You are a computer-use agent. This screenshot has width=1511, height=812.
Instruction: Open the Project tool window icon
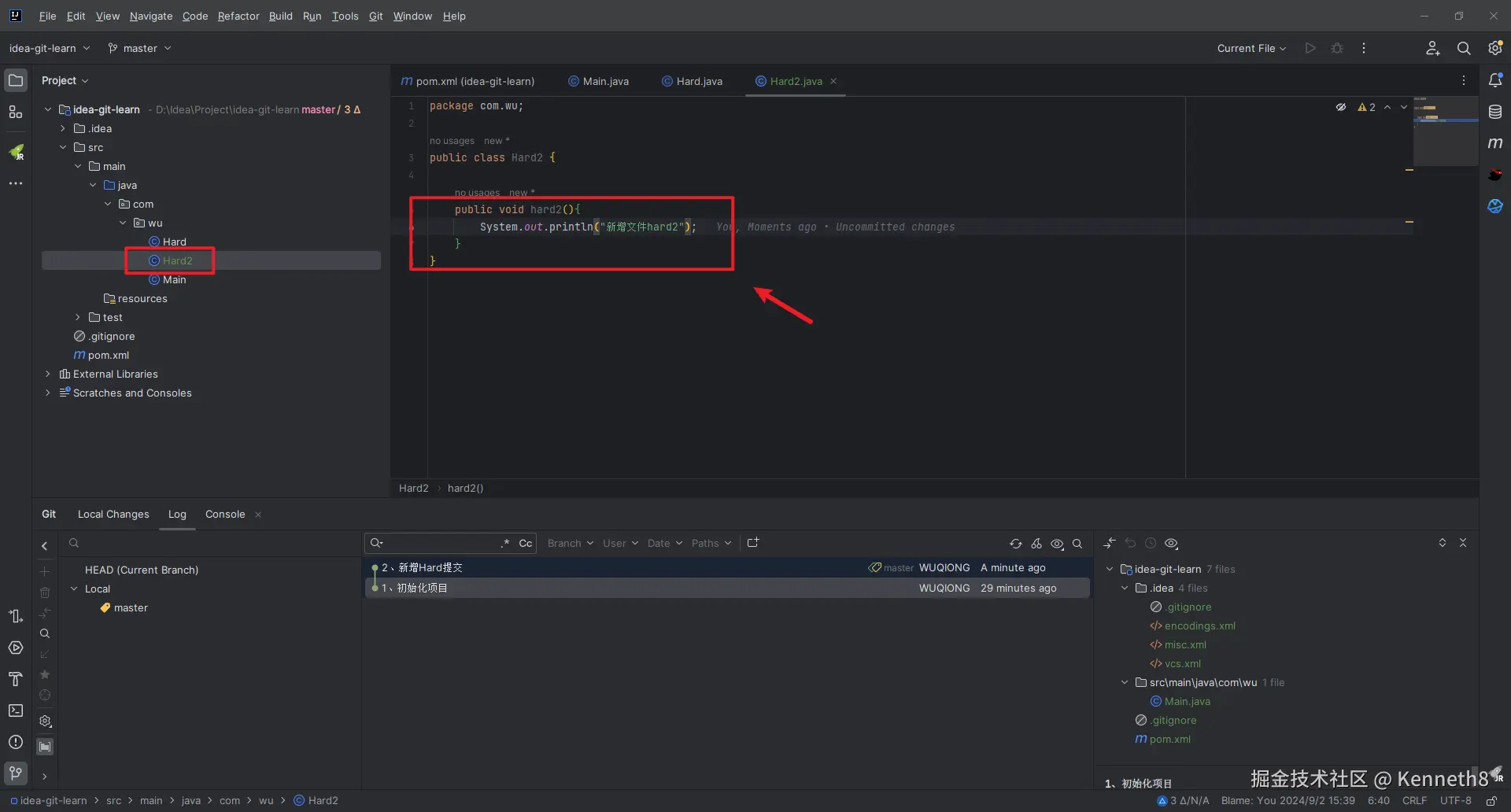(x=16, y=80)
